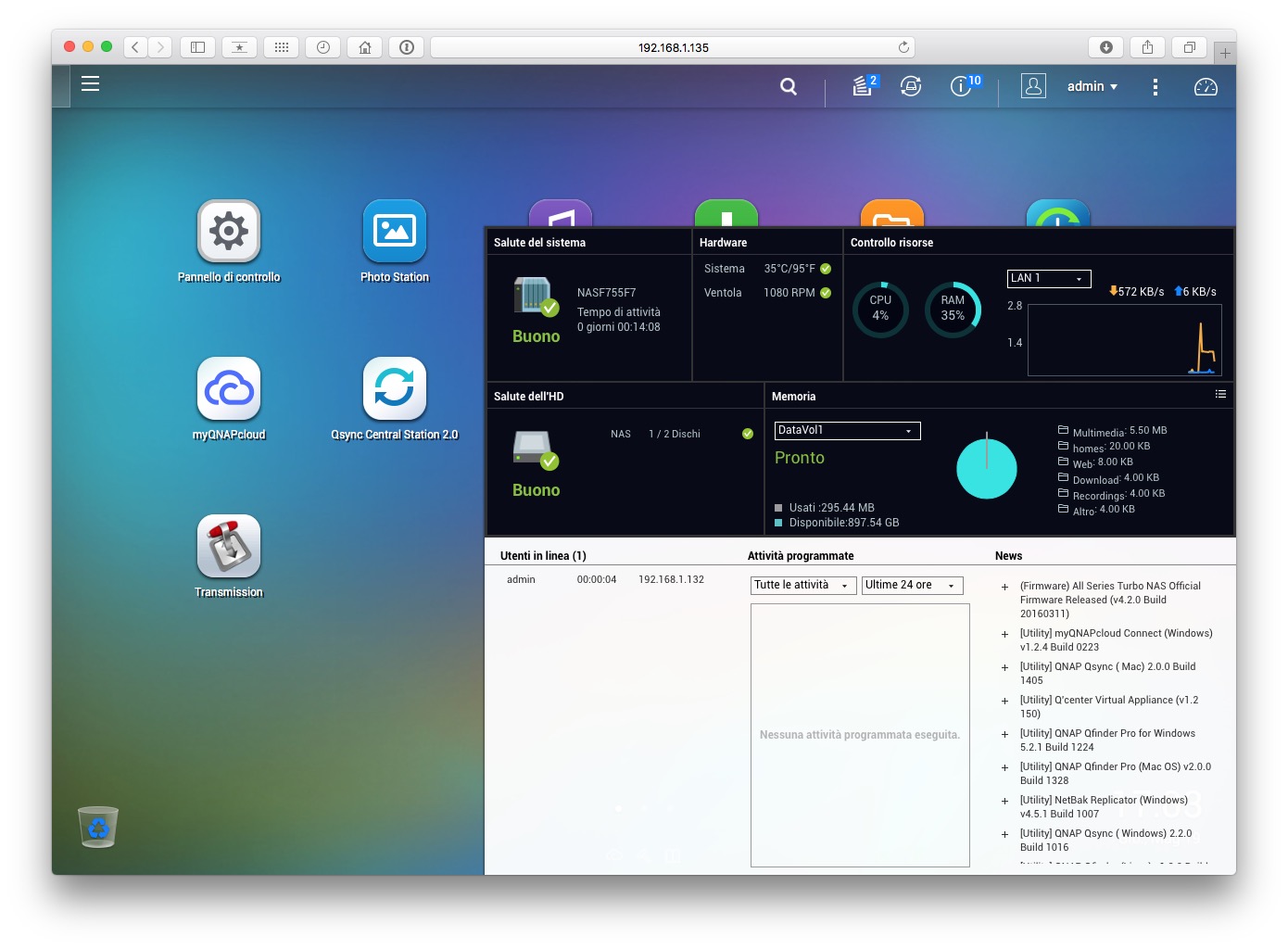Click the Memoria list view icon
The height and width of the screenshot is (949, 1288).
click(x=1221, y=394)
